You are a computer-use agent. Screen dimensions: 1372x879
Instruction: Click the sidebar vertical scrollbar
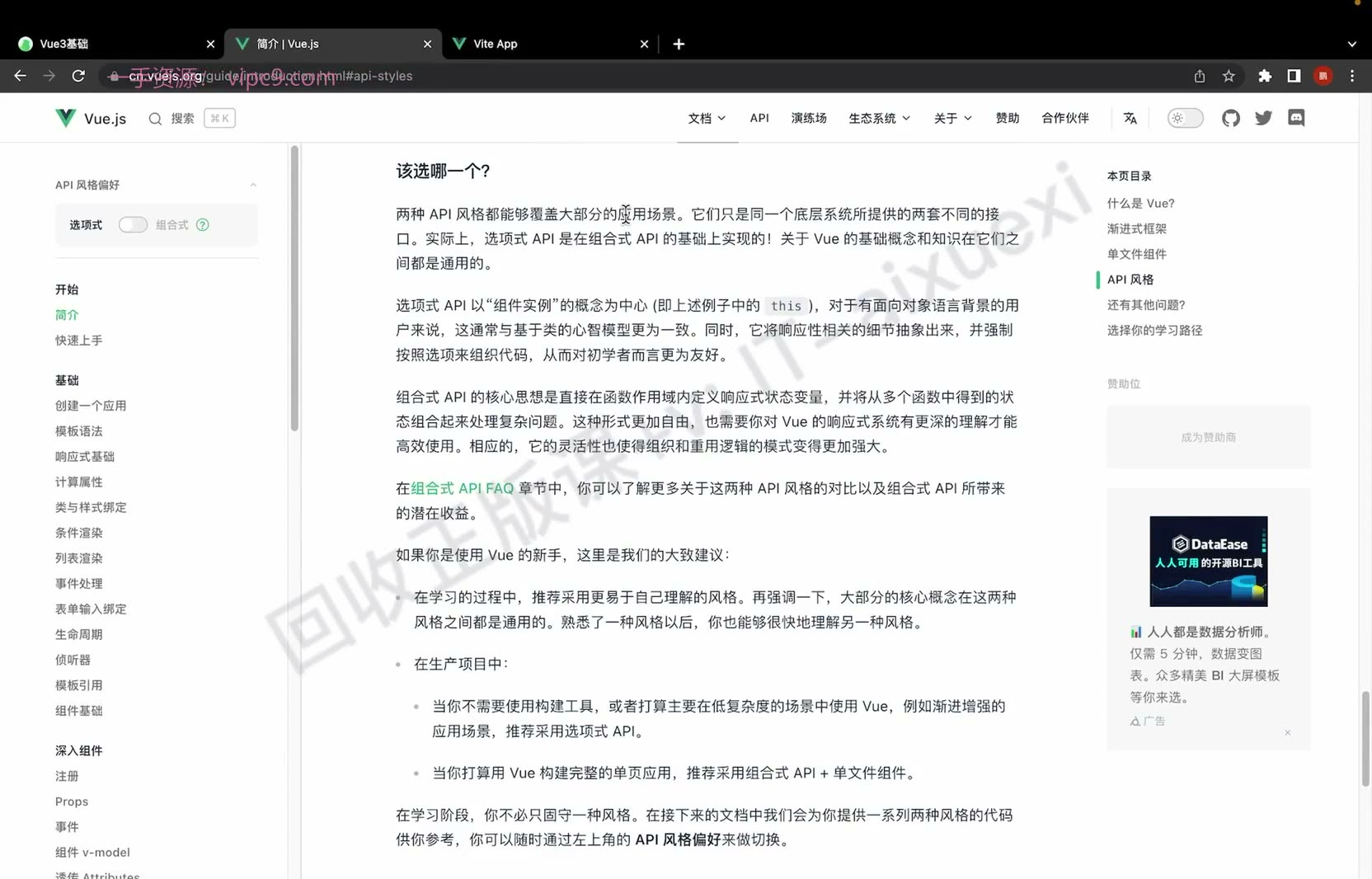[x=294, y=289]
